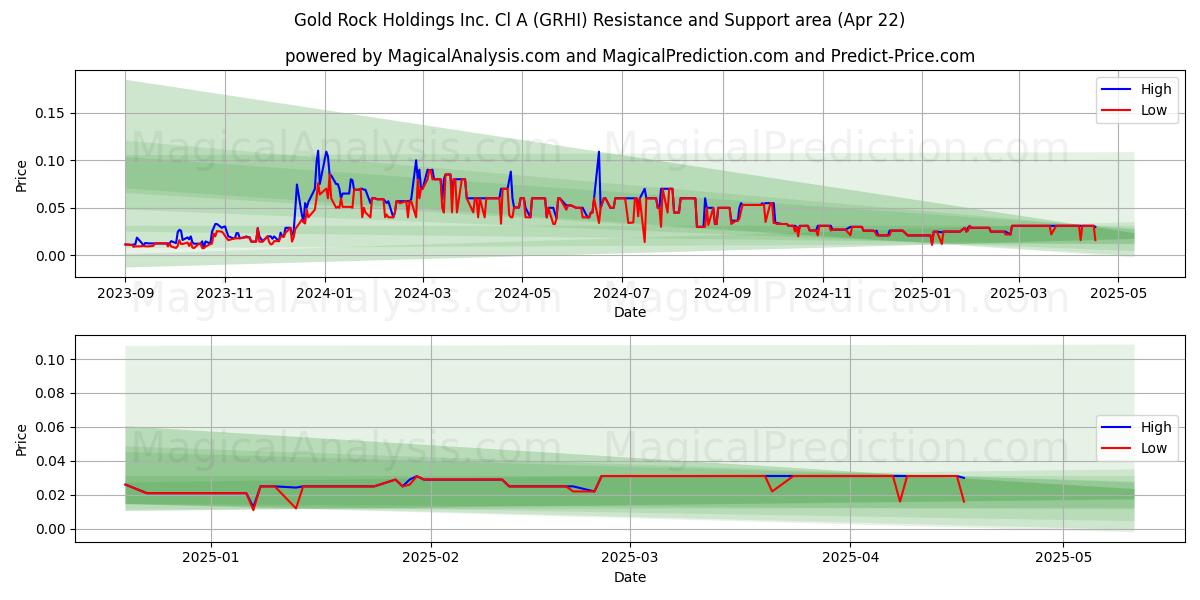
Task: Click the '0.06' y-axis label on lower chart
Action: 50,428
